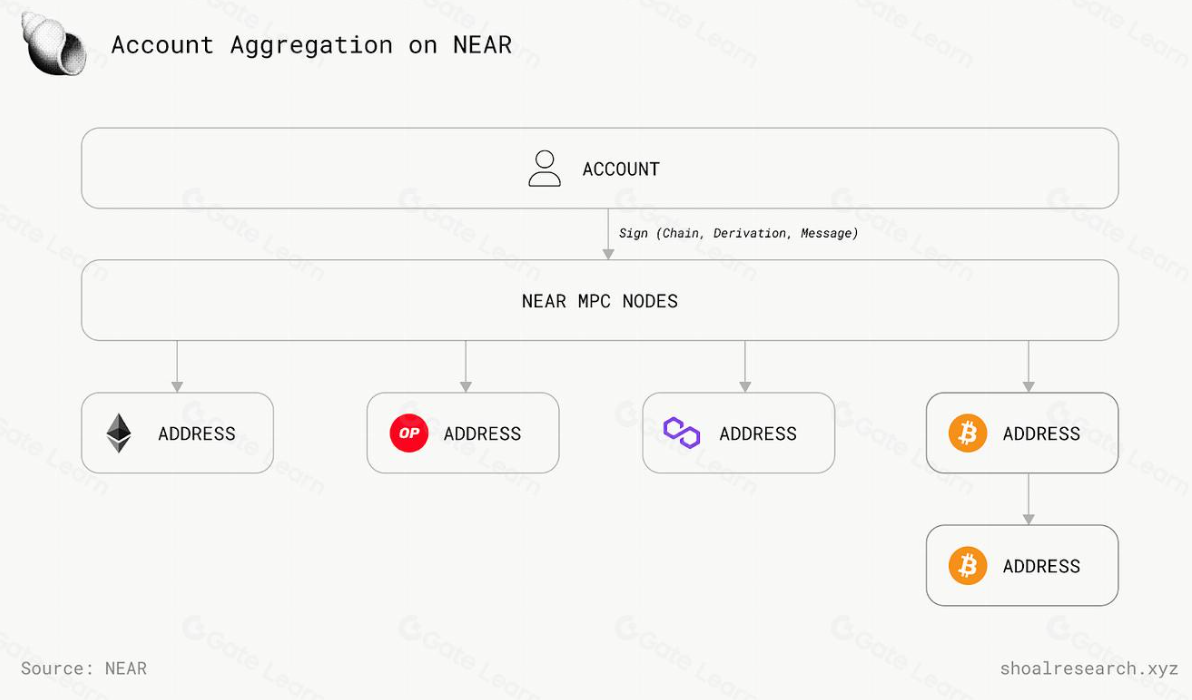1192x700 pixels.
Task: Click the upper Bitcoin icon
Action: (967, 433)
